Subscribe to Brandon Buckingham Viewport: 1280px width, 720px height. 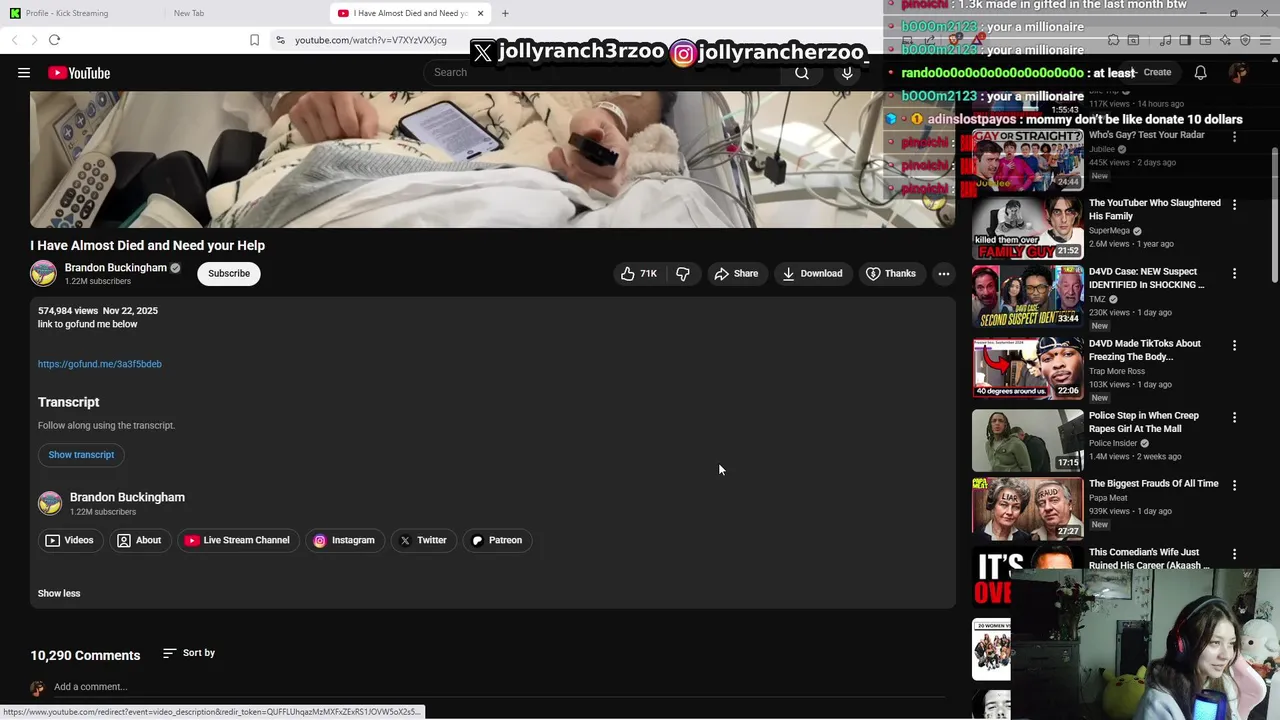pyautogui.click(x=229, y=273)
